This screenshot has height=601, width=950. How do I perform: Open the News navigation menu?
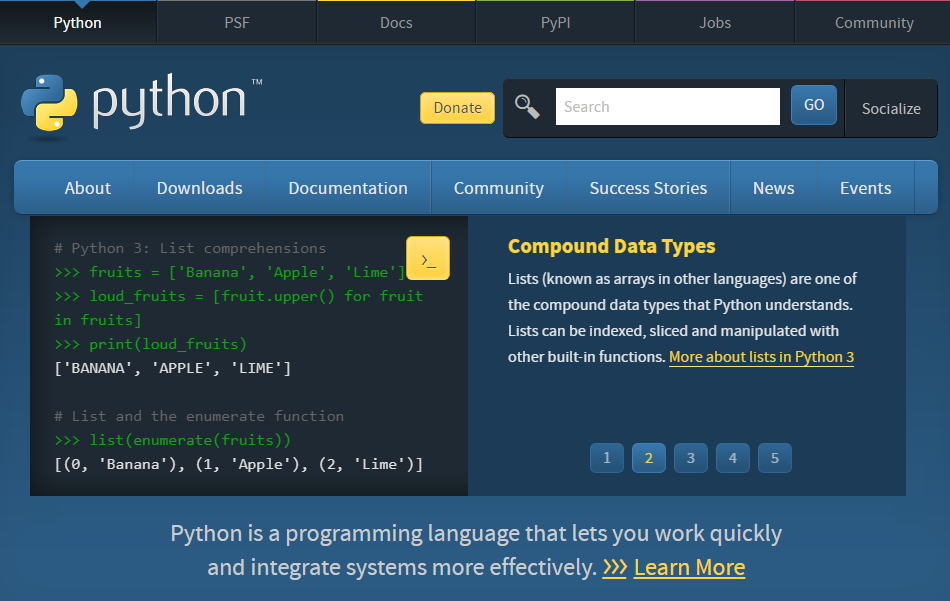pyautogui.click(x=774, y=188)
